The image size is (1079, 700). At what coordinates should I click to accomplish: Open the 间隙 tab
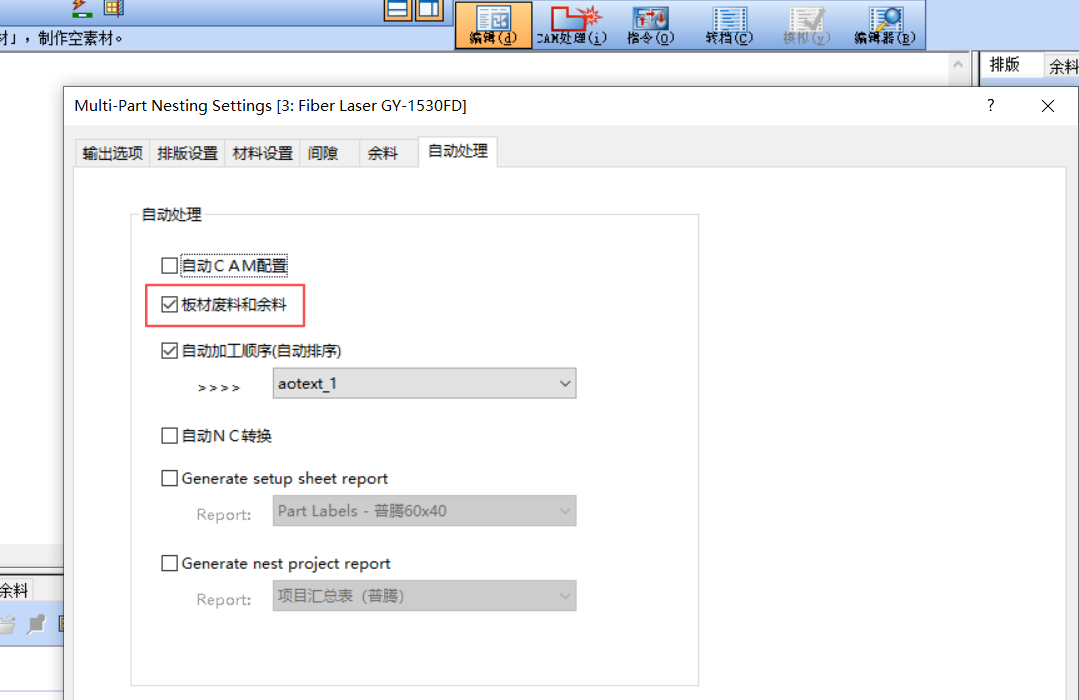pyautogui.click(x=329, y=153)
